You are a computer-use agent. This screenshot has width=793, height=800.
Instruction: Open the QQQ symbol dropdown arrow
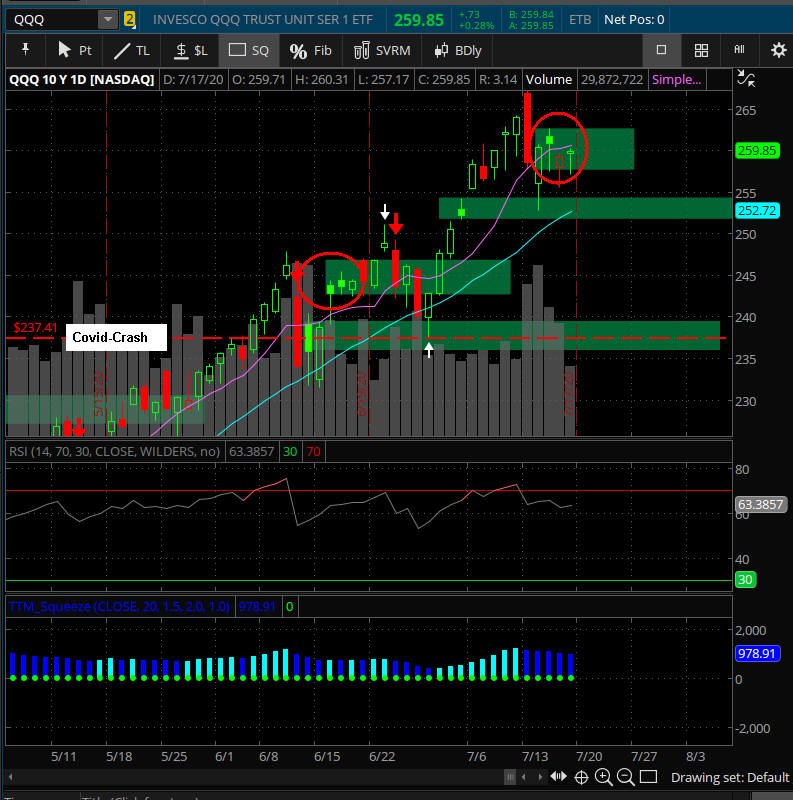[x=107, y=19]
